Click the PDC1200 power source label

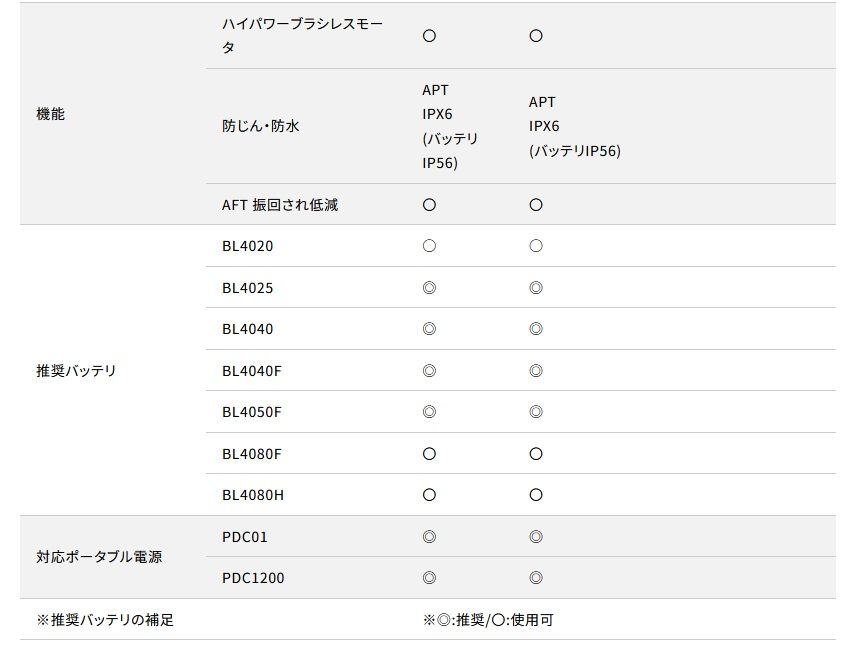tap(253, 578)
